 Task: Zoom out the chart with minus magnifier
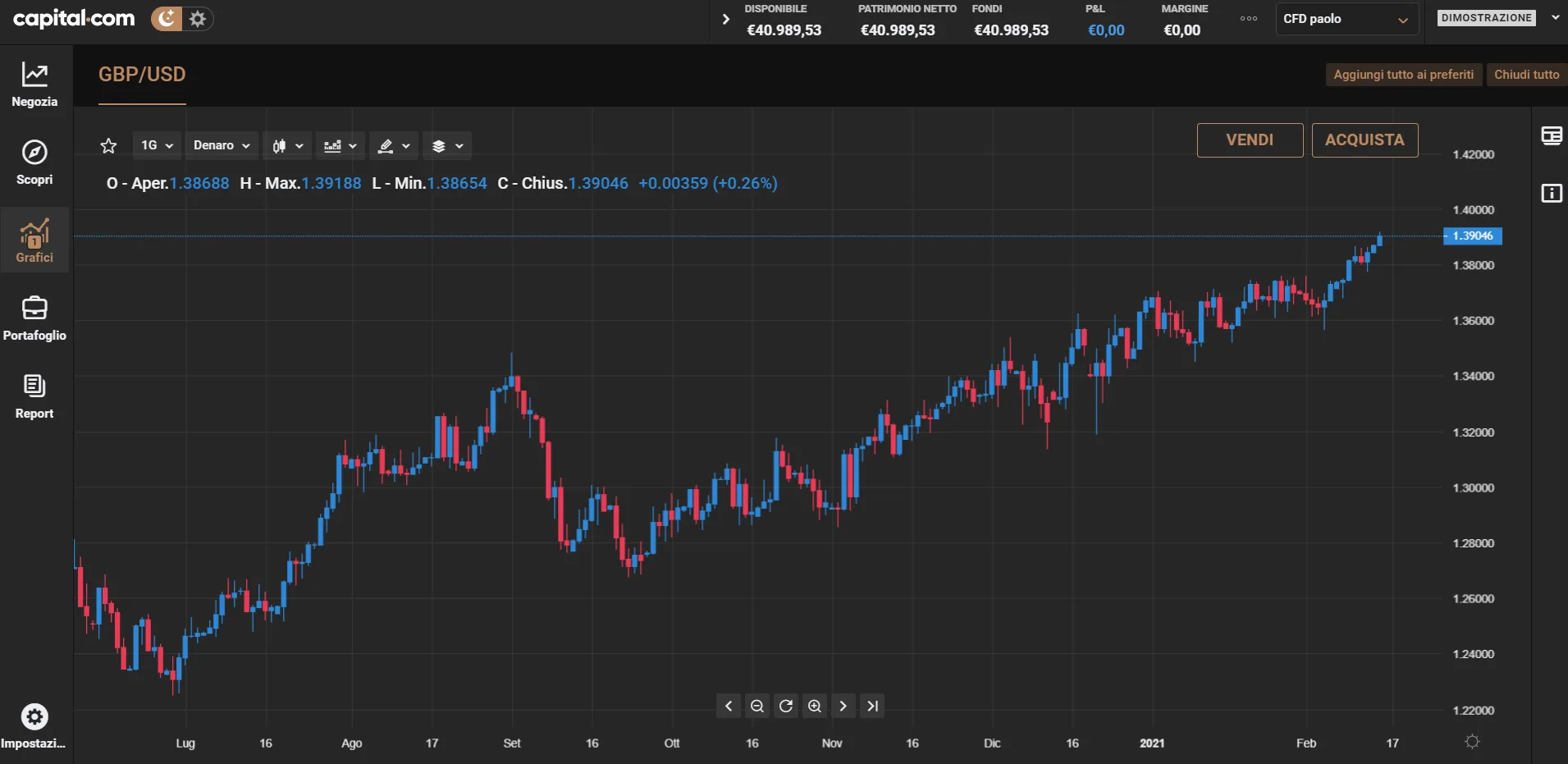pyautogui.click(x=757, y=706)
